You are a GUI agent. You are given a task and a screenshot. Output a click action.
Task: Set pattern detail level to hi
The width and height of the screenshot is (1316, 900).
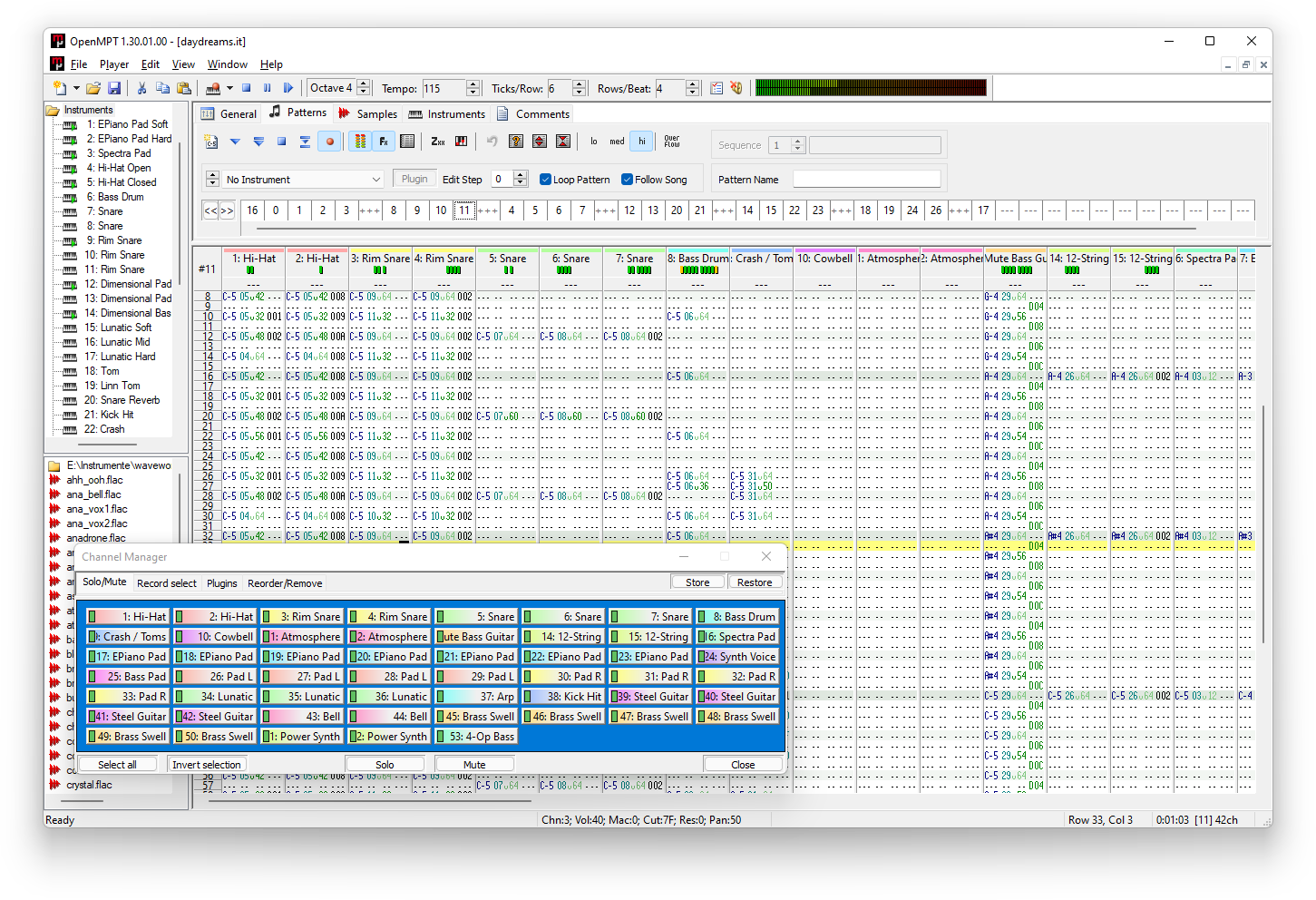pos(642,142)
